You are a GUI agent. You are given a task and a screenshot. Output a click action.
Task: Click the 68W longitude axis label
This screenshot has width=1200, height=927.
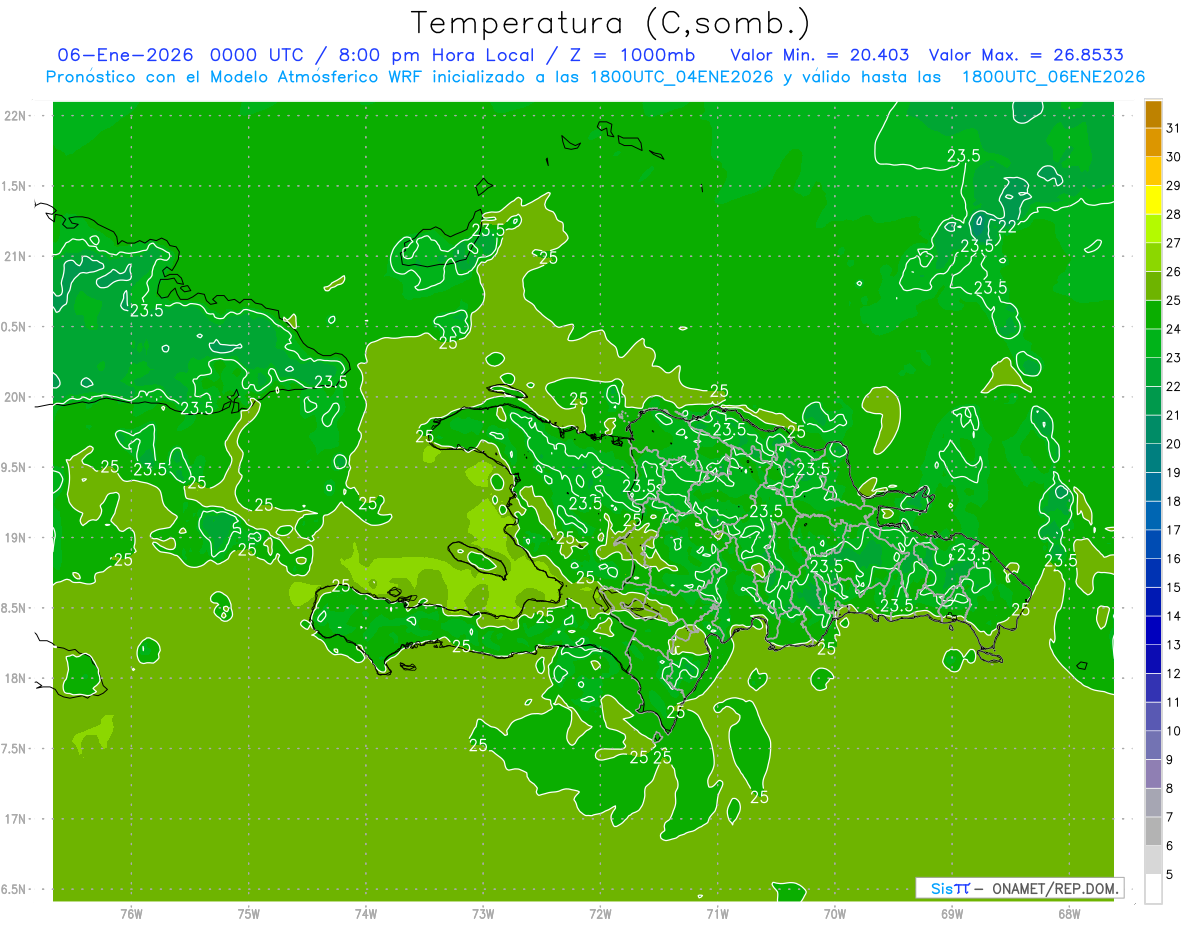click(x=1069, y=914)
